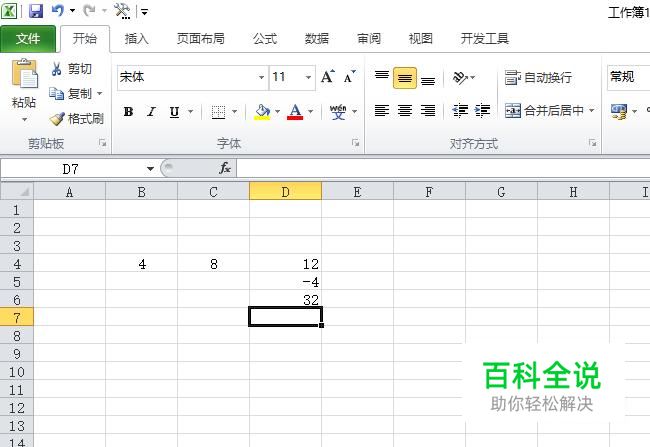Screen dimensions: 650x447
Task: Click the decrease font size icon
Action: (x=349, y=77)
